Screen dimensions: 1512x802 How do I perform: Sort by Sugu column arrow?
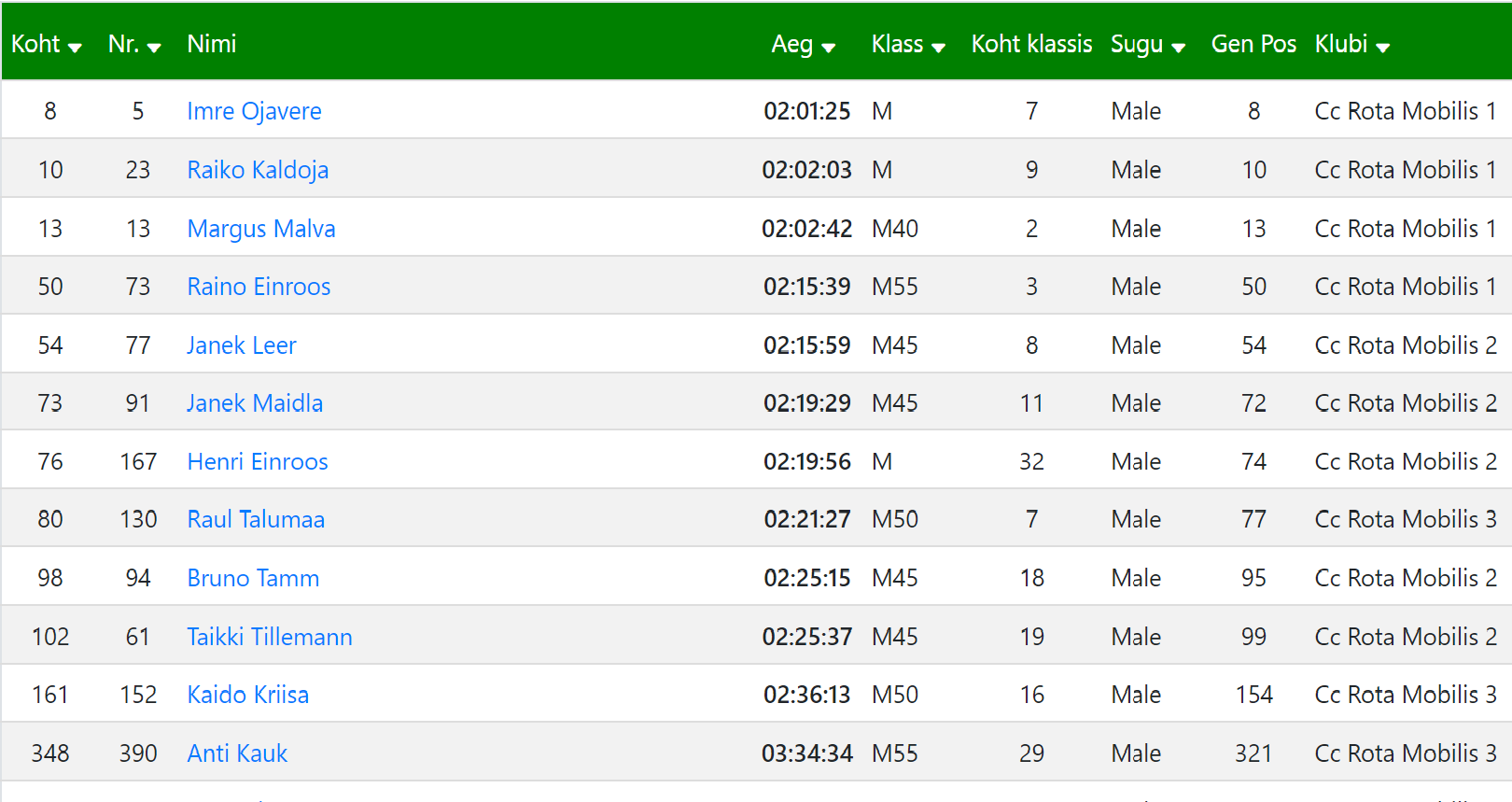(x=1178, y=48)
